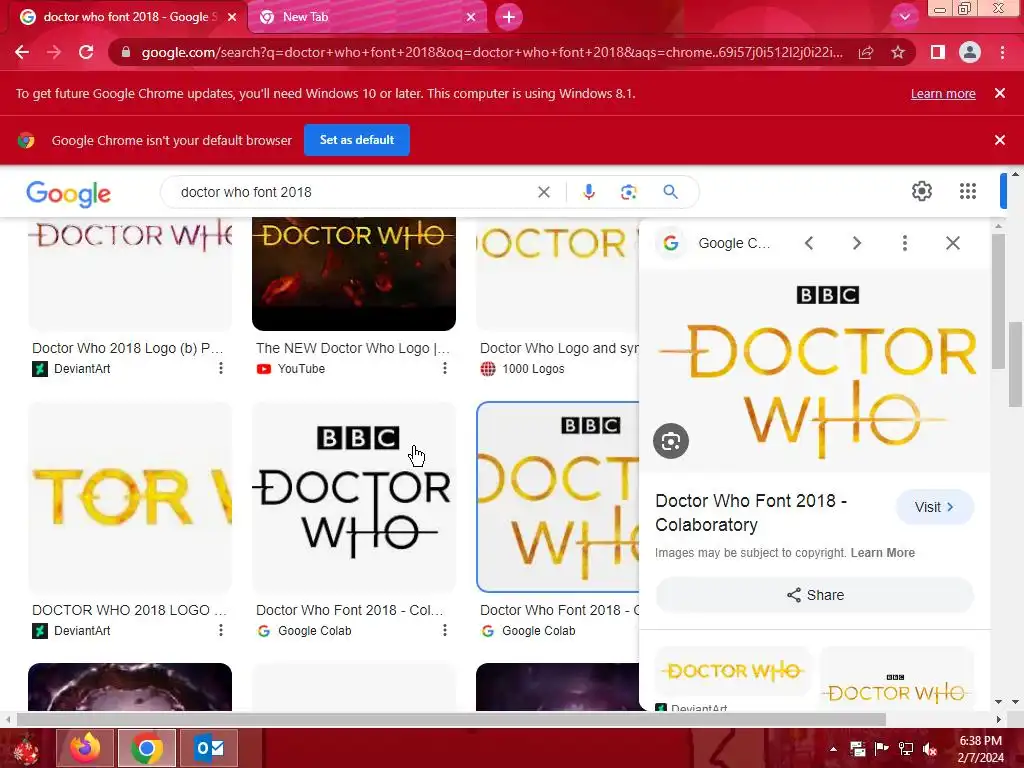Close the New Tab tab
Viewport: 1024px width, 768px height.
click(471, 17)
